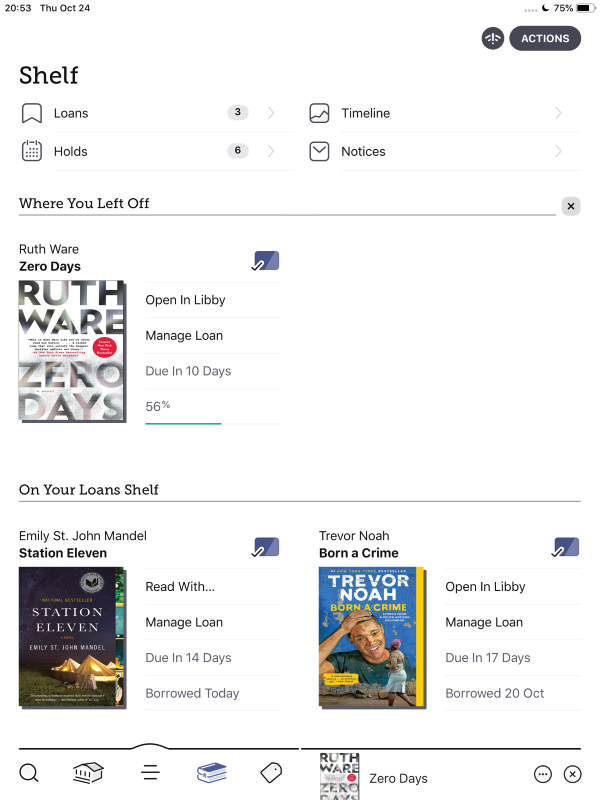Tap the Libby mascot icon beside Actions
The height and width of the screenshot is (800, 600).
pyautogui.click(x=492, y=39)
